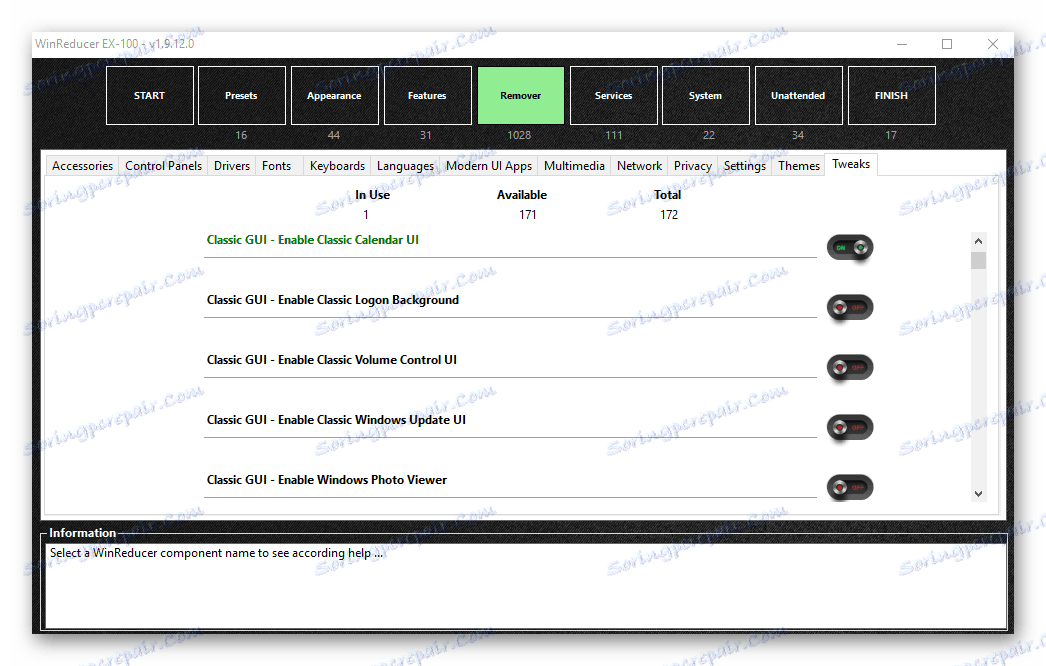Switch to the Keyboards tab
This screenshot has height=666, width=1046.
pos(337,165)
